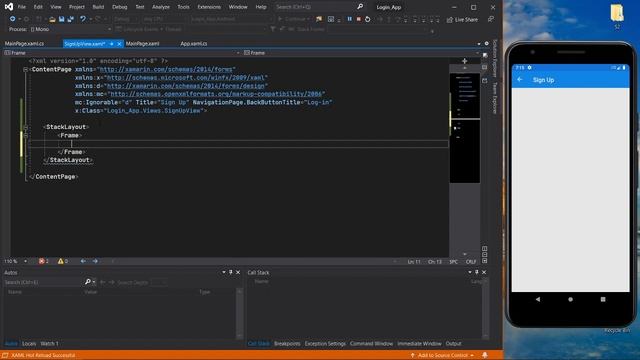Close the Autos panel
This screenshot has width=640, height=360.
pyautogui.click(x=238, y=272)
